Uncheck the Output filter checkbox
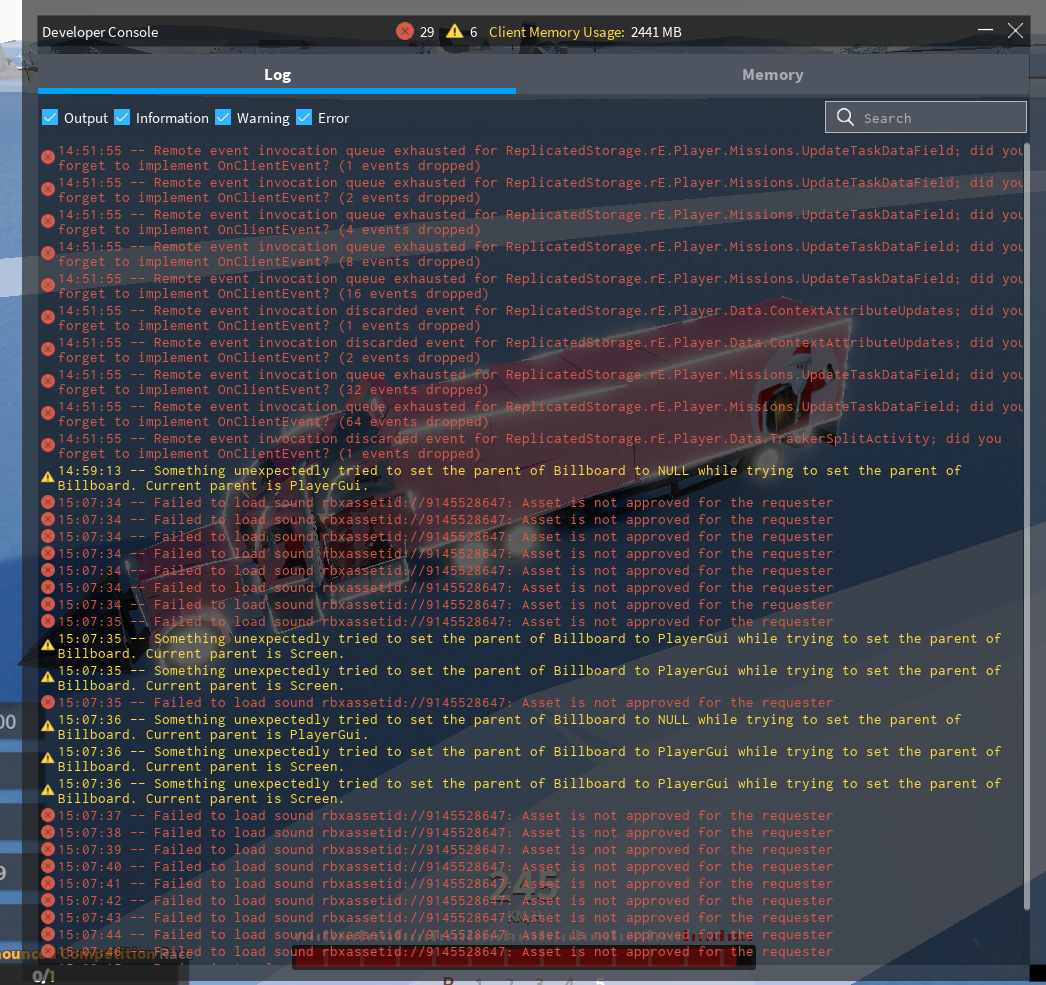1046x985 pixels. coord(50,118)
